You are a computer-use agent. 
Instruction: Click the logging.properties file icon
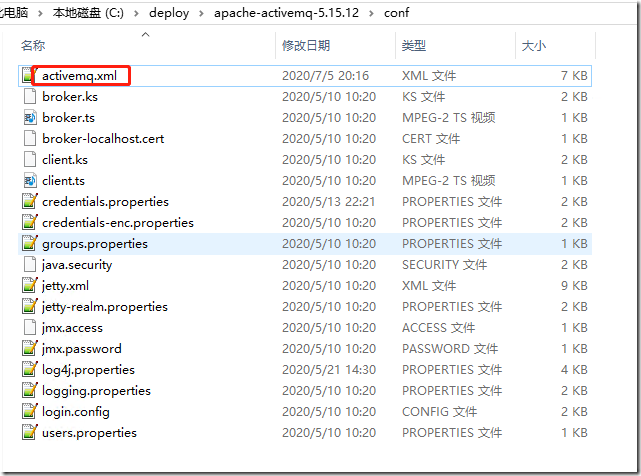click(30, 391)
